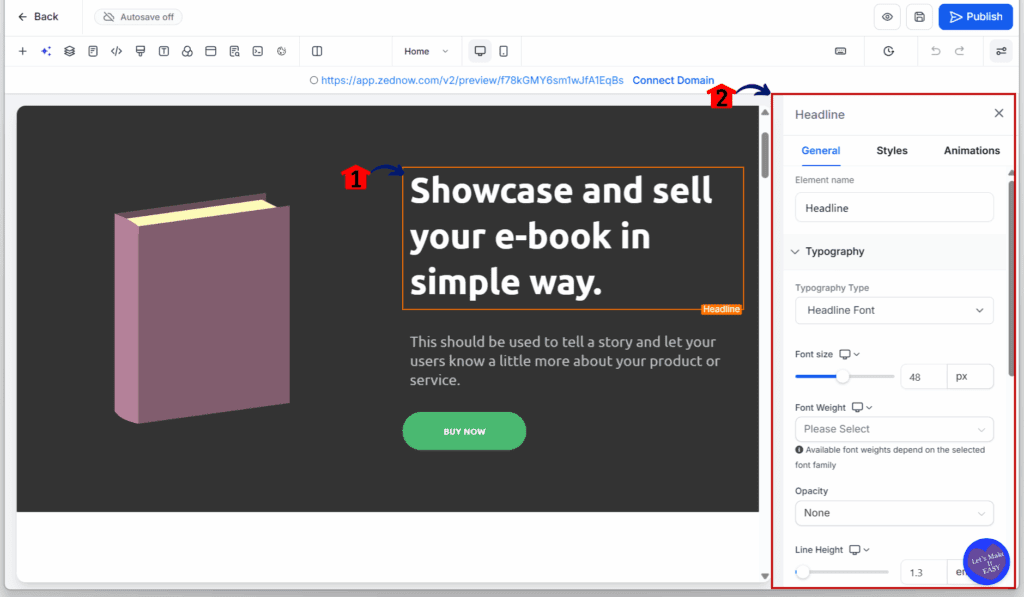Click the Publish button
Viewport: 1024px width, 597px height.
pos(975,16)
